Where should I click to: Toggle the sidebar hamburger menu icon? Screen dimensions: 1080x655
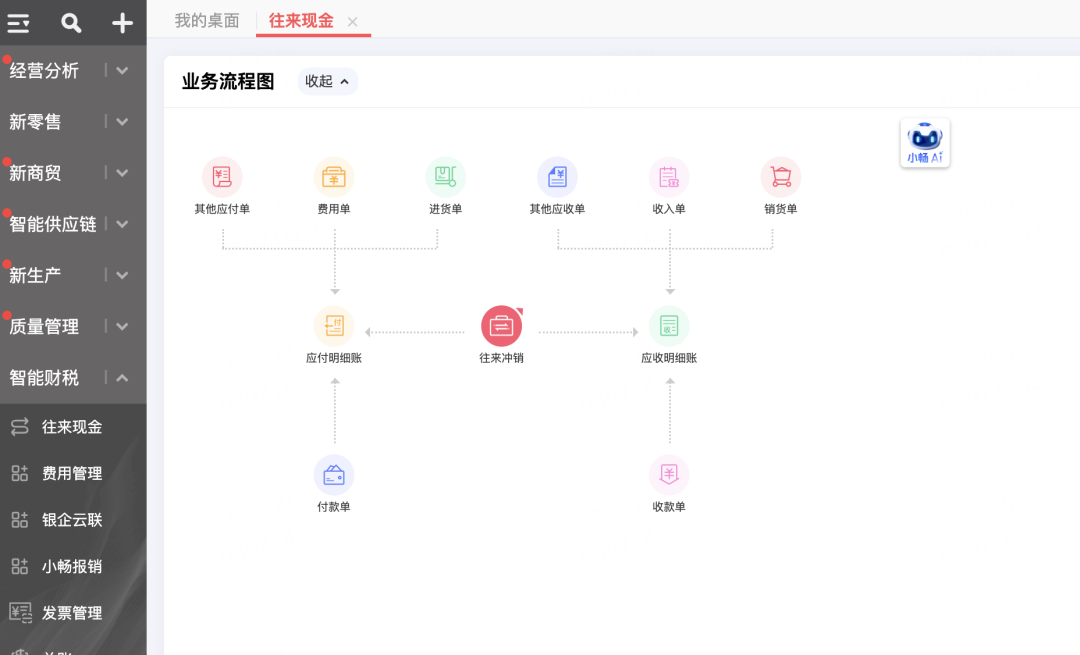point(19,23)
